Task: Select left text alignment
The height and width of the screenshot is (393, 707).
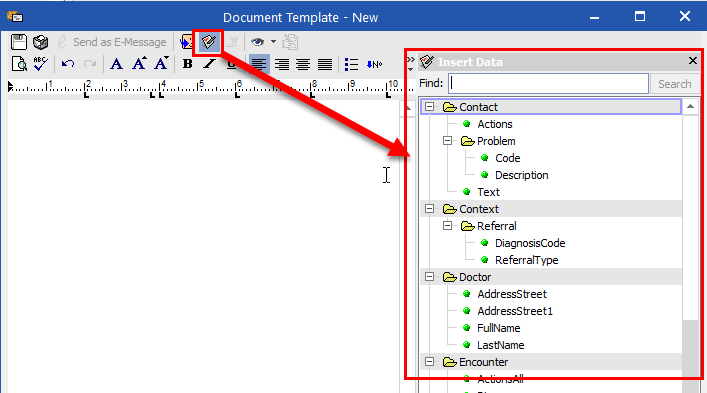Action: coord(259,64)
